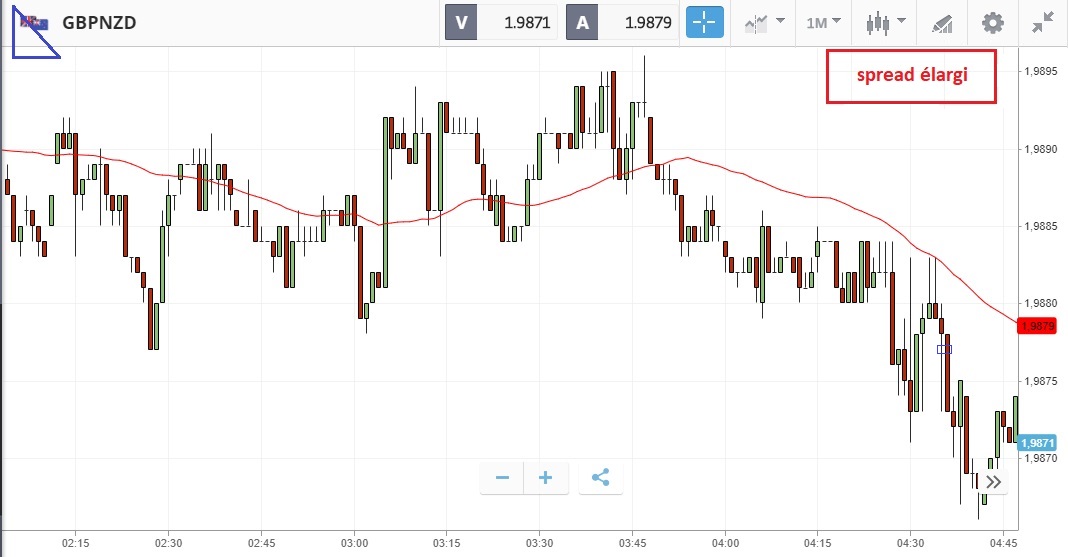Select the 'spread élargi' annotation box
The width and height of the screenshot is (1068, 557).
coord(911,76)
